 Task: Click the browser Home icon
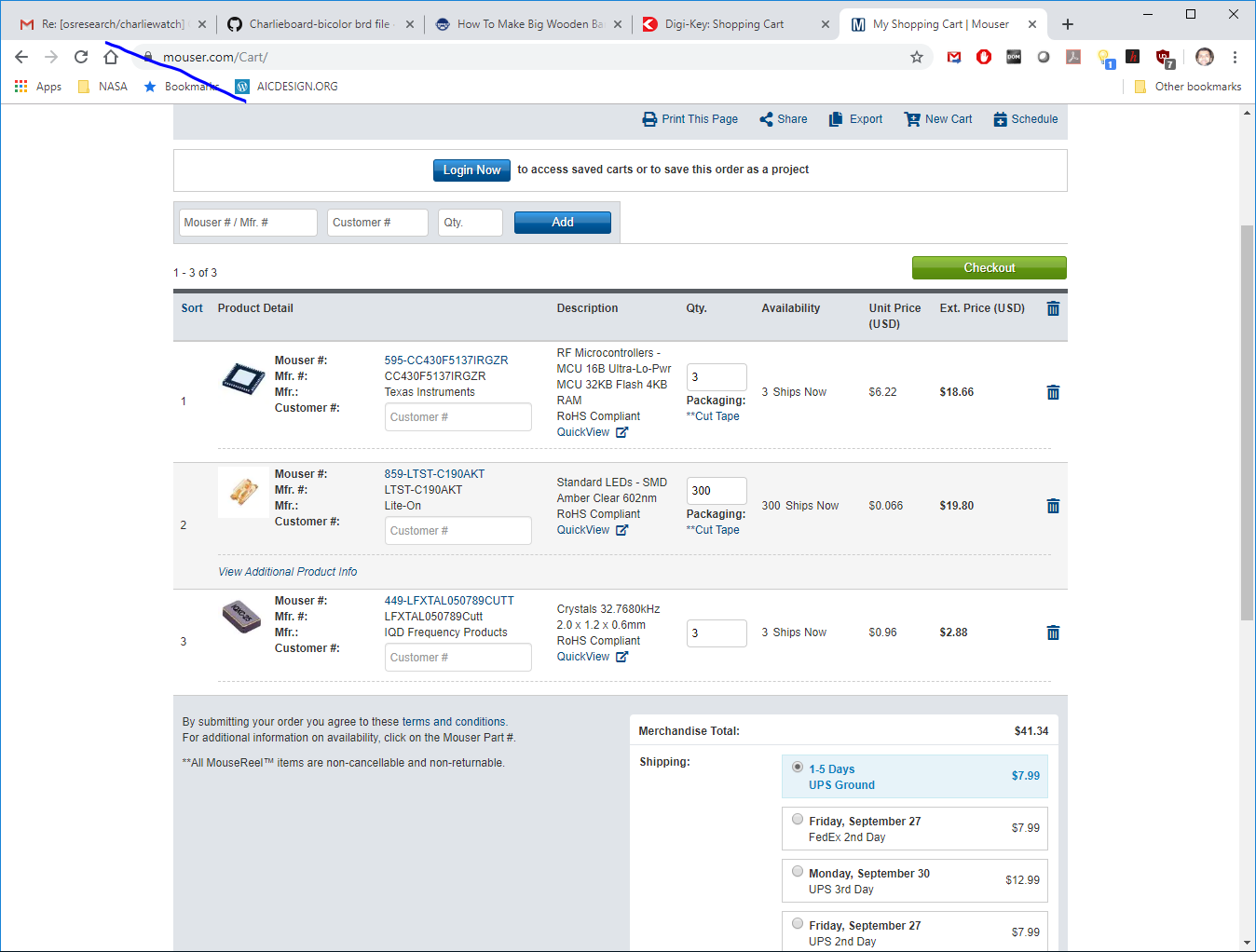click(111, 57)
